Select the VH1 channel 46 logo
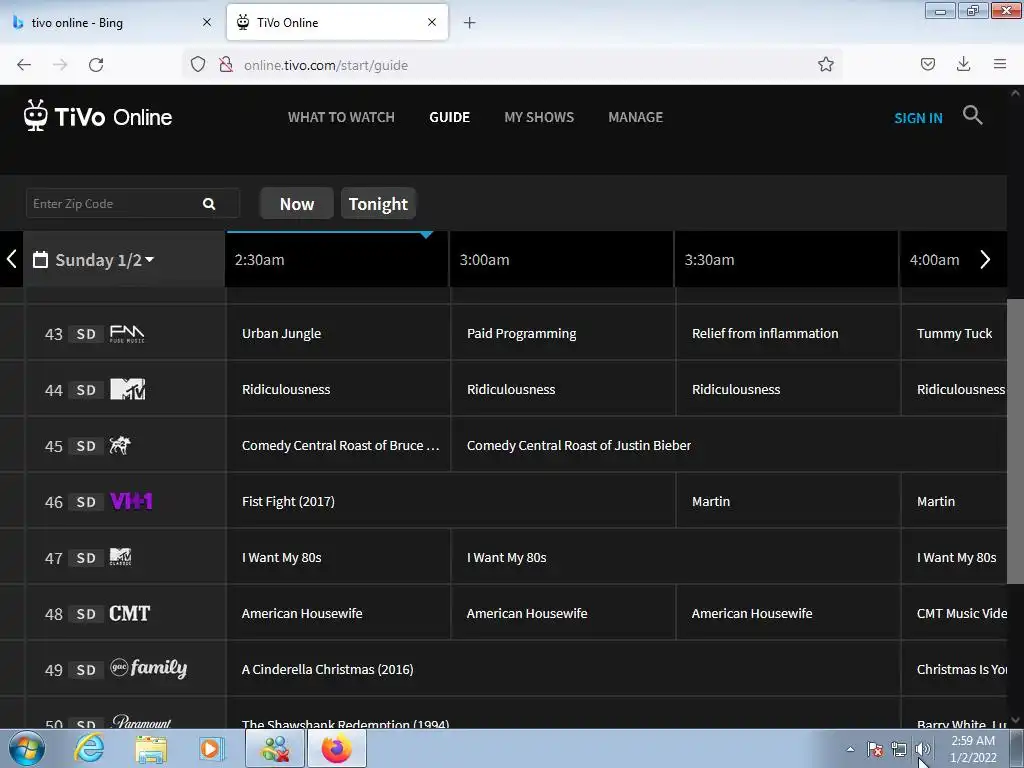Image resolution: width=1024 pixels, height=768 pixels. click(131, 501)
